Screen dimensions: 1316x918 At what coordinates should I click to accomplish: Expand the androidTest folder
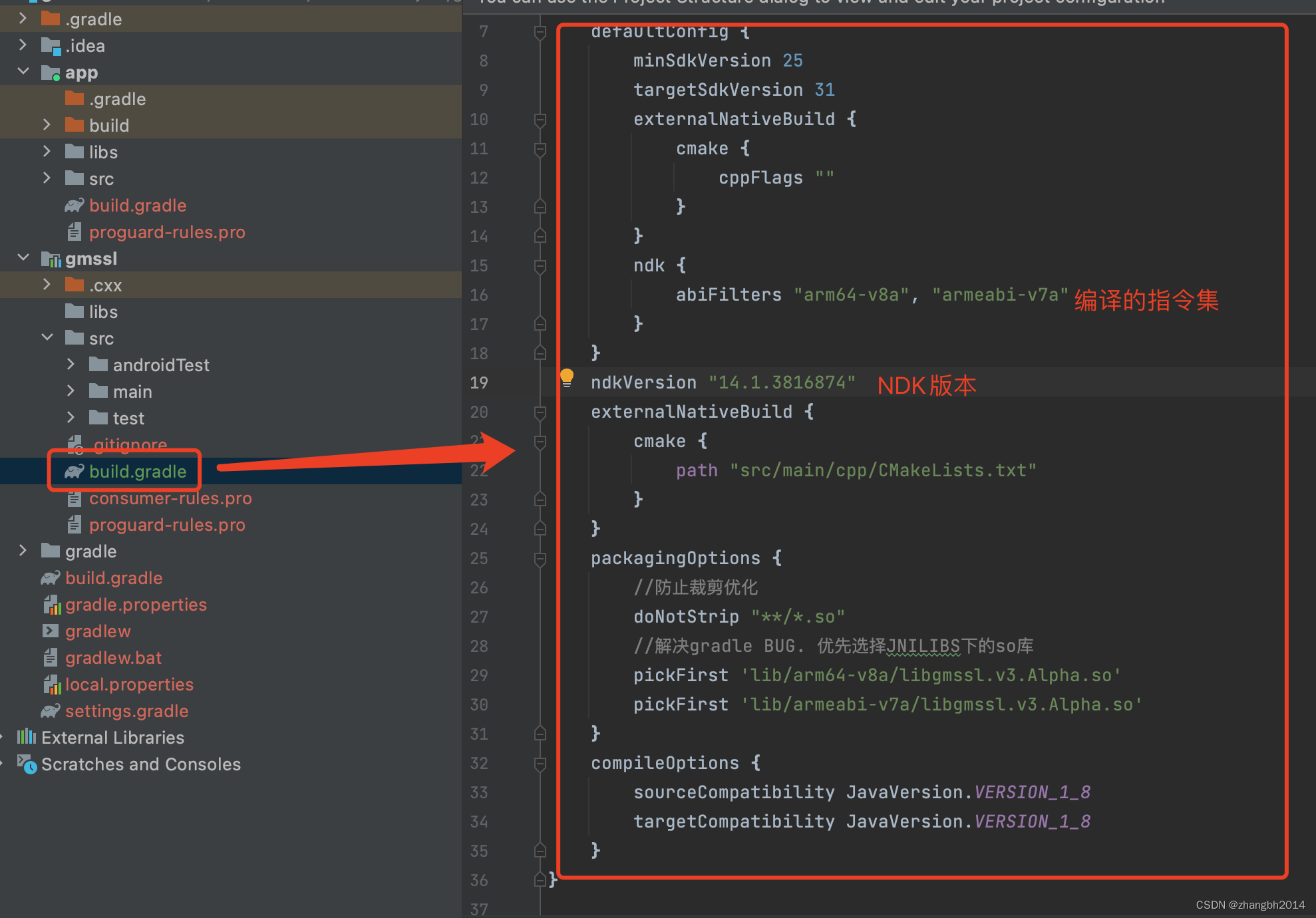point(71,365)
